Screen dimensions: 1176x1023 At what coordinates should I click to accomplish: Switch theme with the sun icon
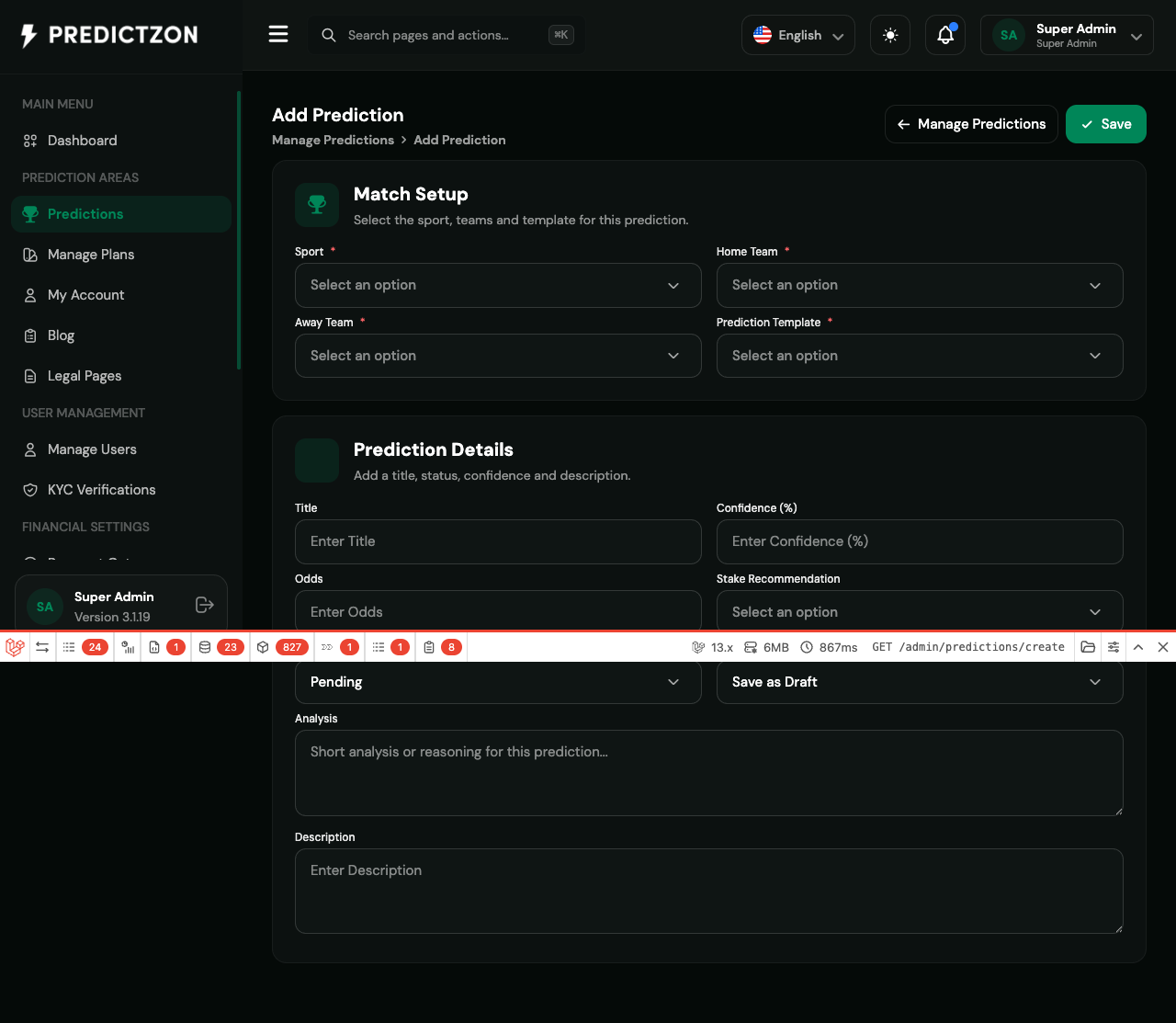pos(890,35)
